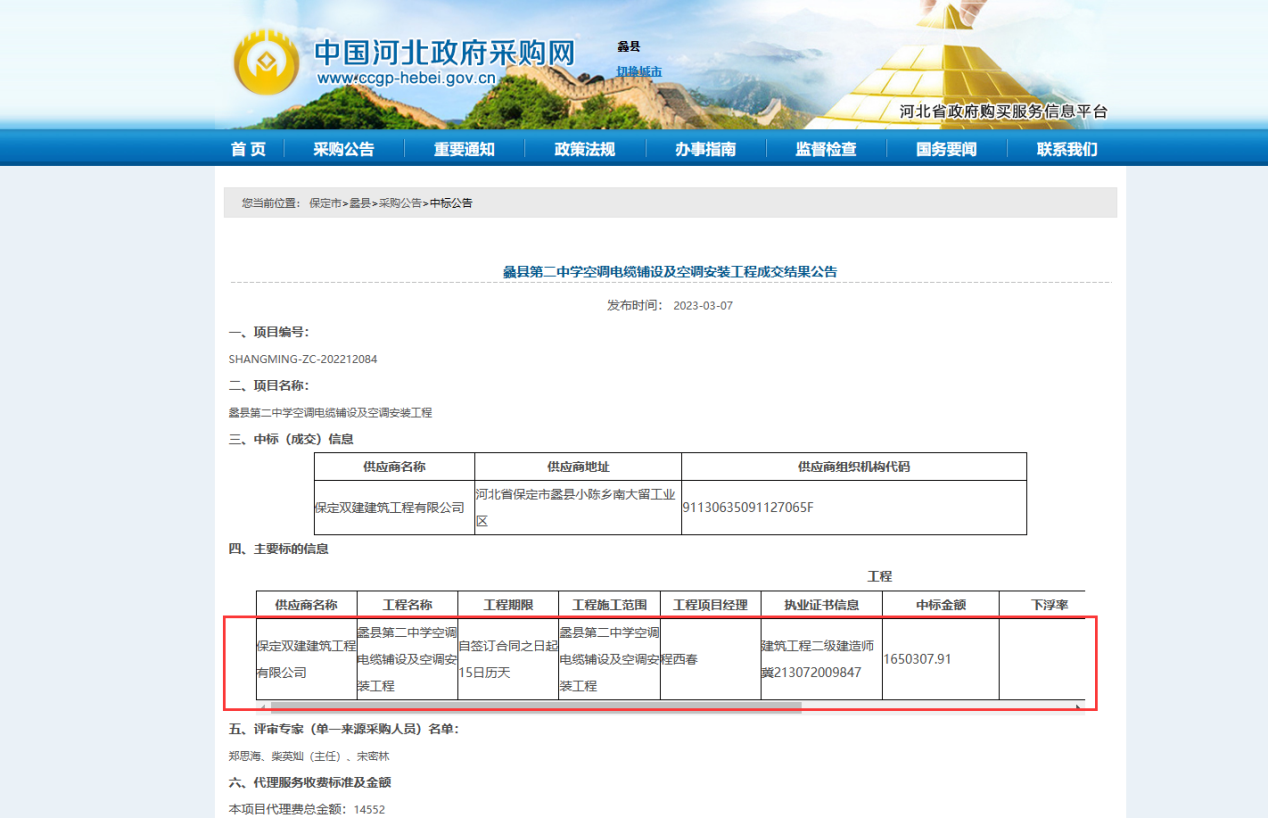The width and height of the screenshot is (1268, 818).
Task: Click the 您当前位置 breadcrumb label
Action: 270,203
